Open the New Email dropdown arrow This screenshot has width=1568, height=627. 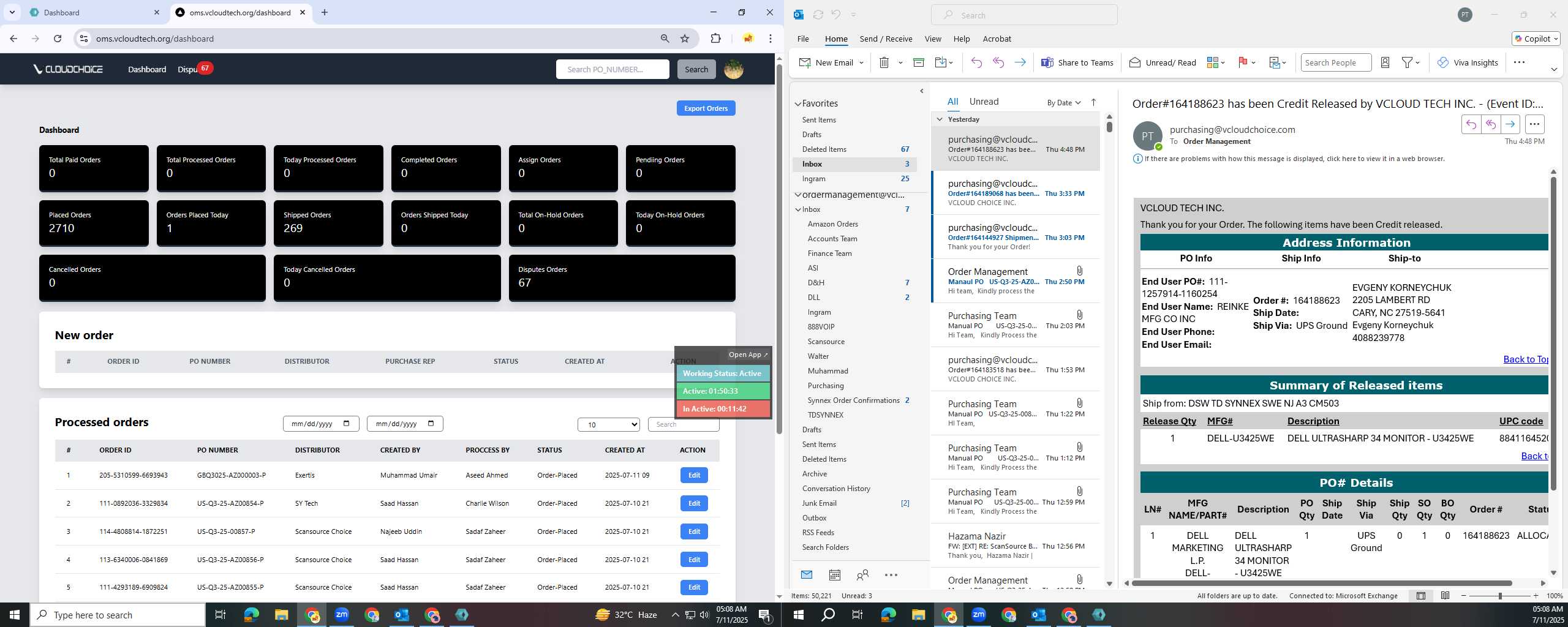[862, 62]
